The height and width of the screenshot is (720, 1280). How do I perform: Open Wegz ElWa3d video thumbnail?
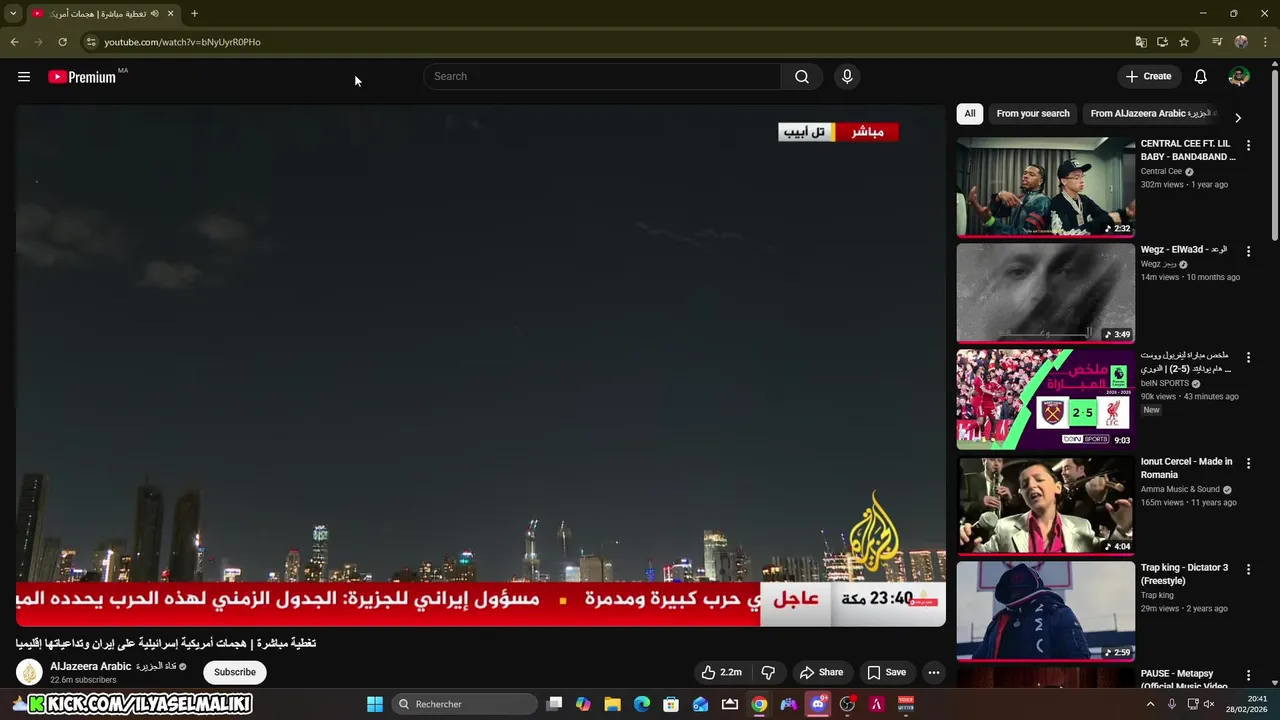coord(1045,293)
